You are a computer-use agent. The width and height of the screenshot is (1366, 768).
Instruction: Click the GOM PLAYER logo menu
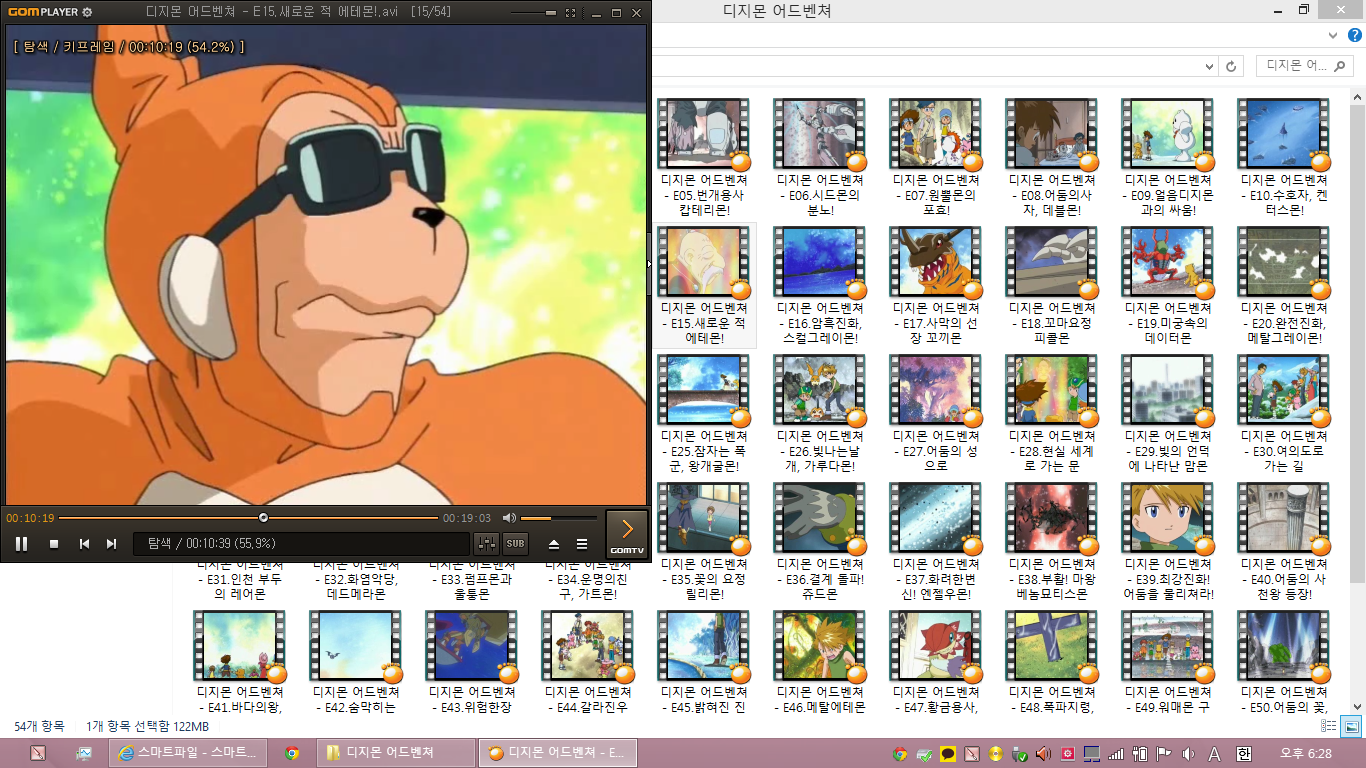[42, 12]
